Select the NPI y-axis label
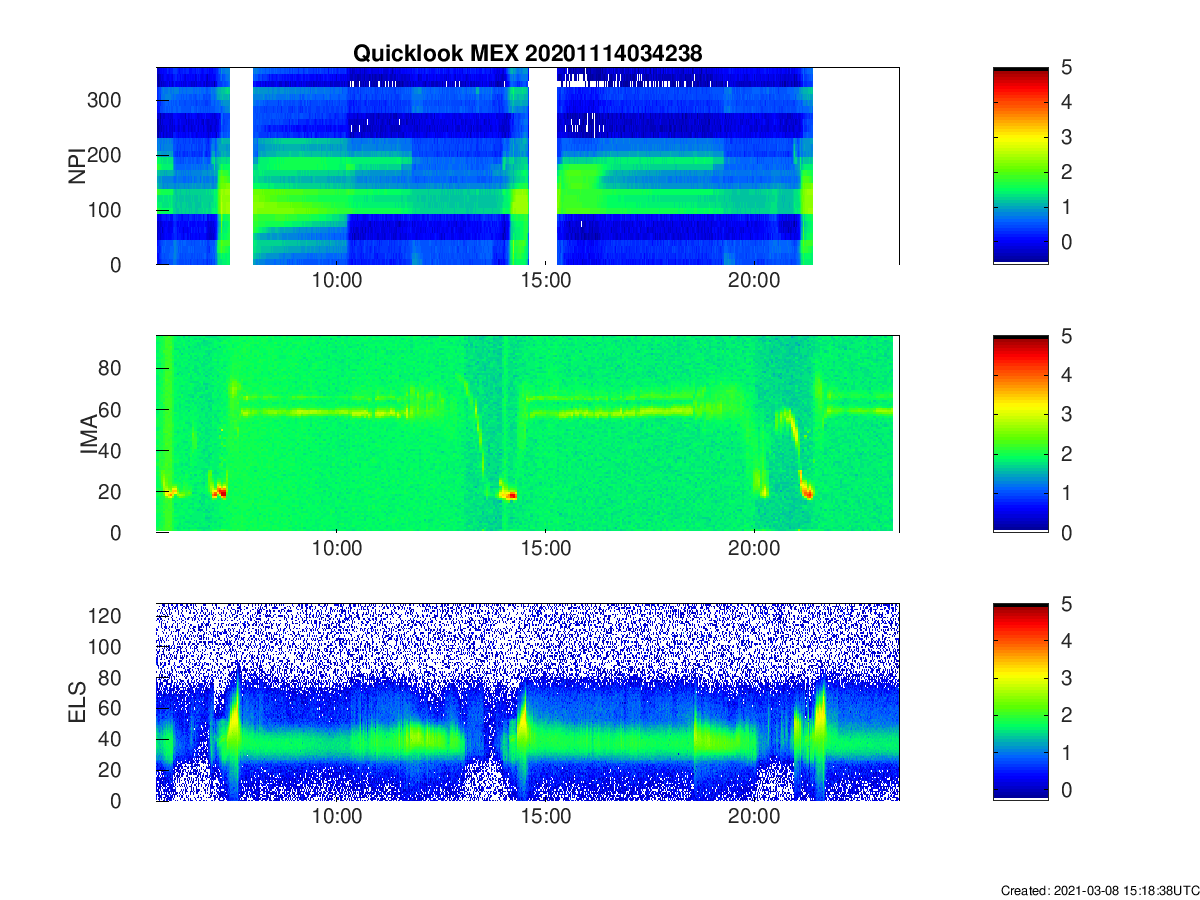The height and width of the screenshot is (900, 1200). pos(76,166)
